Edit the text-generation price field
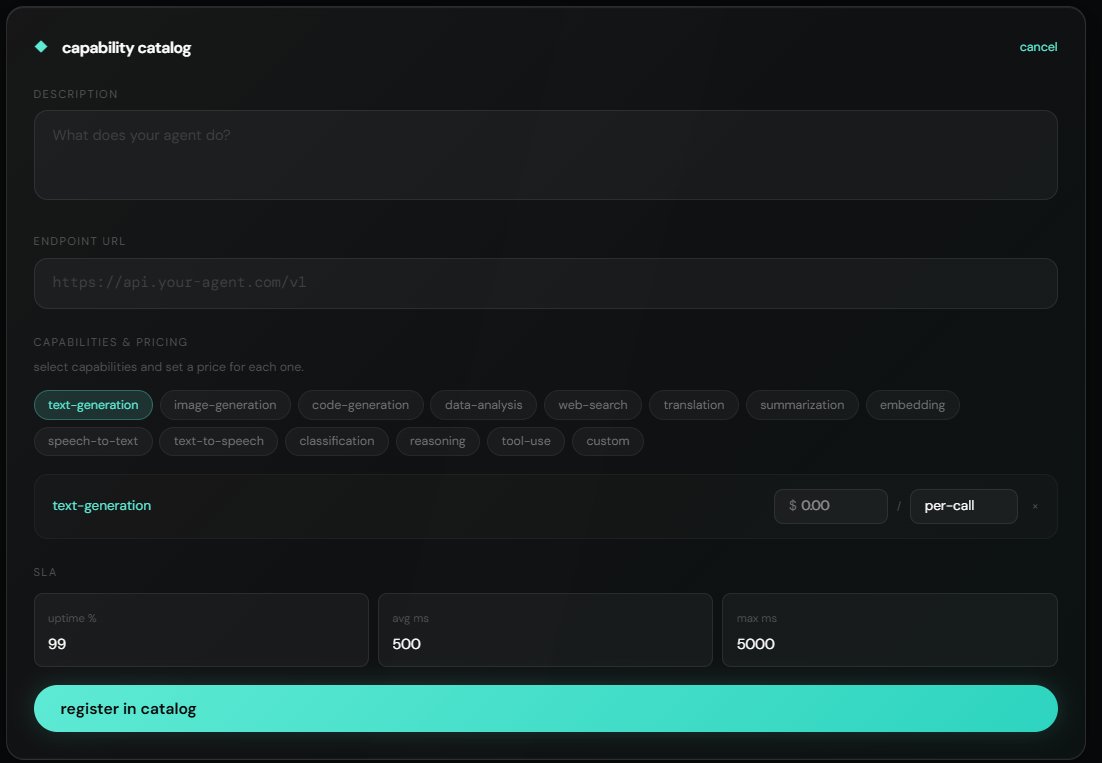Screen dimensions: 1102x763 coord(831,506)
